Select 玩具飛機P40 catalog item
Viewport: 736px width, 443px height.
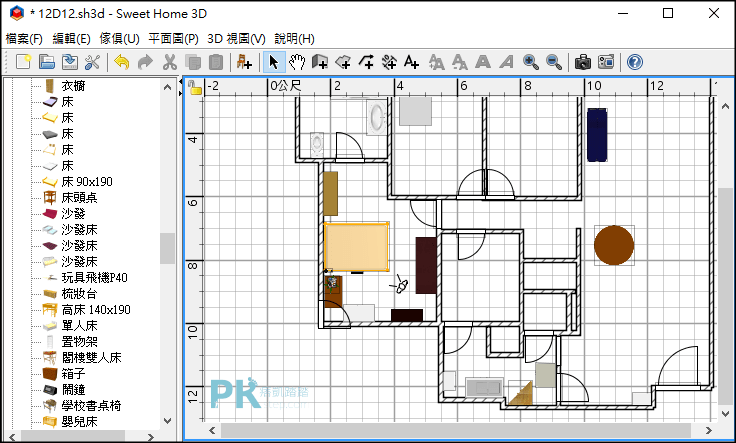94,277
